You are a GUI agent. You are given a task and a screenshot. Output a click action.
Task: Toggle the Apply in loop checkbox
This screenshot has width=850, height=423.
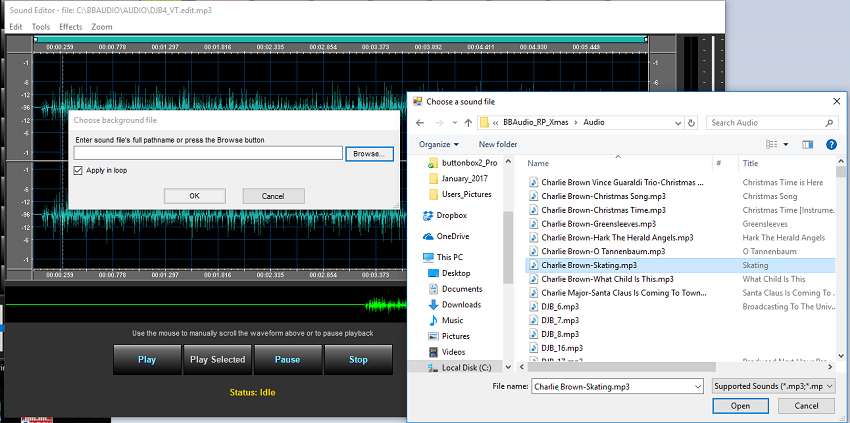click(78, 170)
